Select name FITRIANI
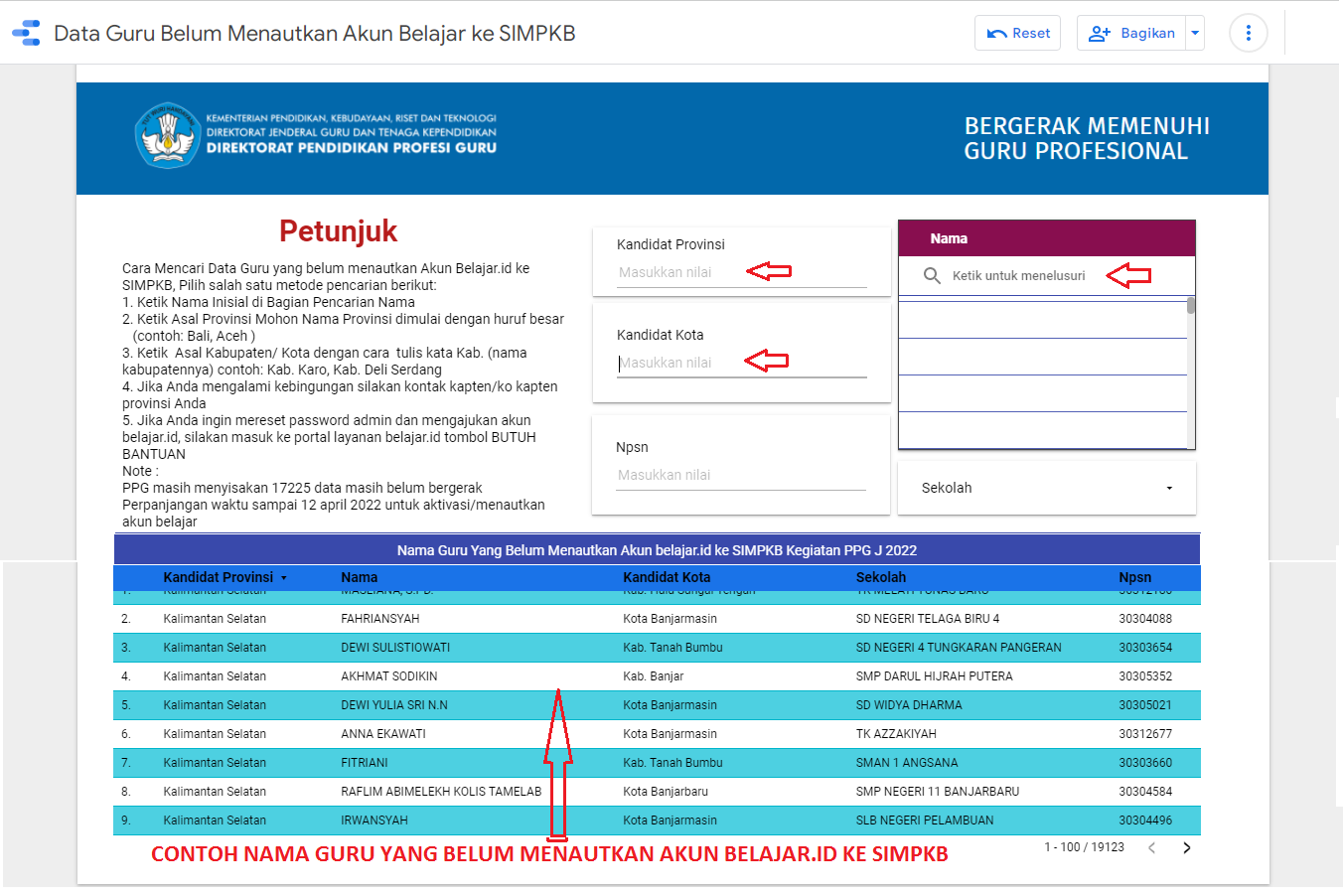This screenshot has height=896, width=1343. (x=365, y=763)
